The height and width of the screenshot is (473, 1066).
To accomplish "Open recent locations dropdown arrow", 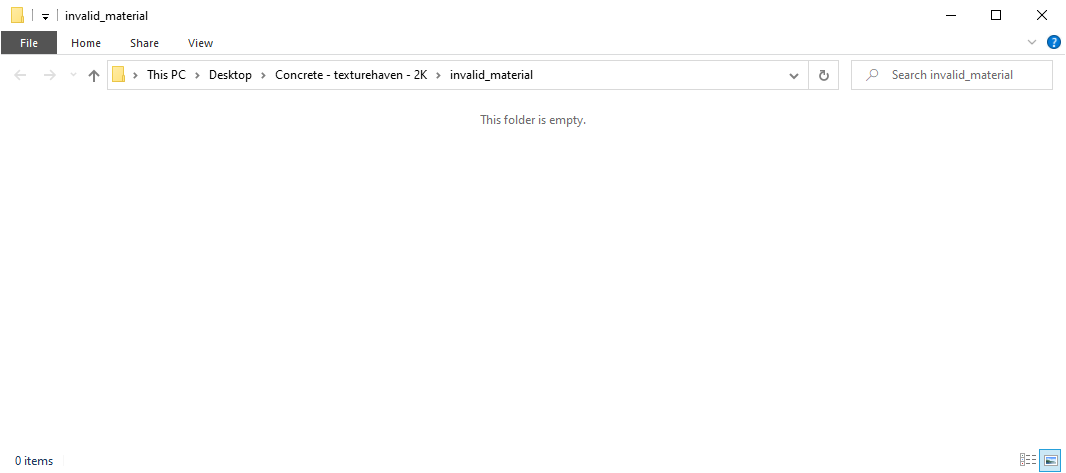I will pos(73,75).
